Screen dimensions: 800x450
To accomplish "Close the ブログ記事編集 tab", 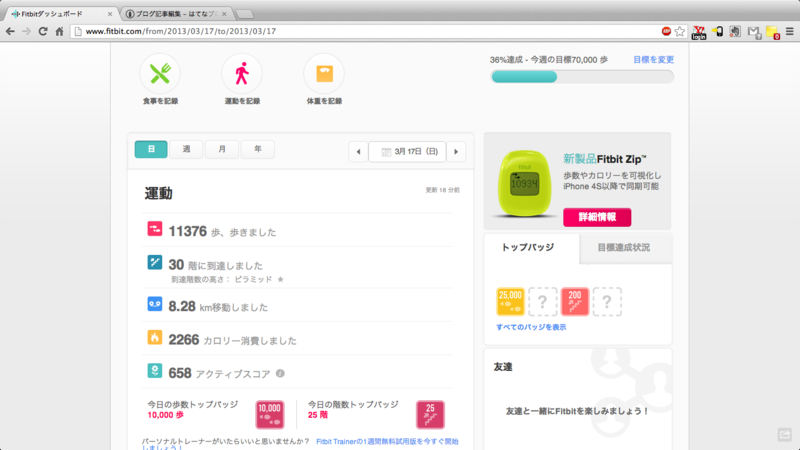I will (224, 14).
